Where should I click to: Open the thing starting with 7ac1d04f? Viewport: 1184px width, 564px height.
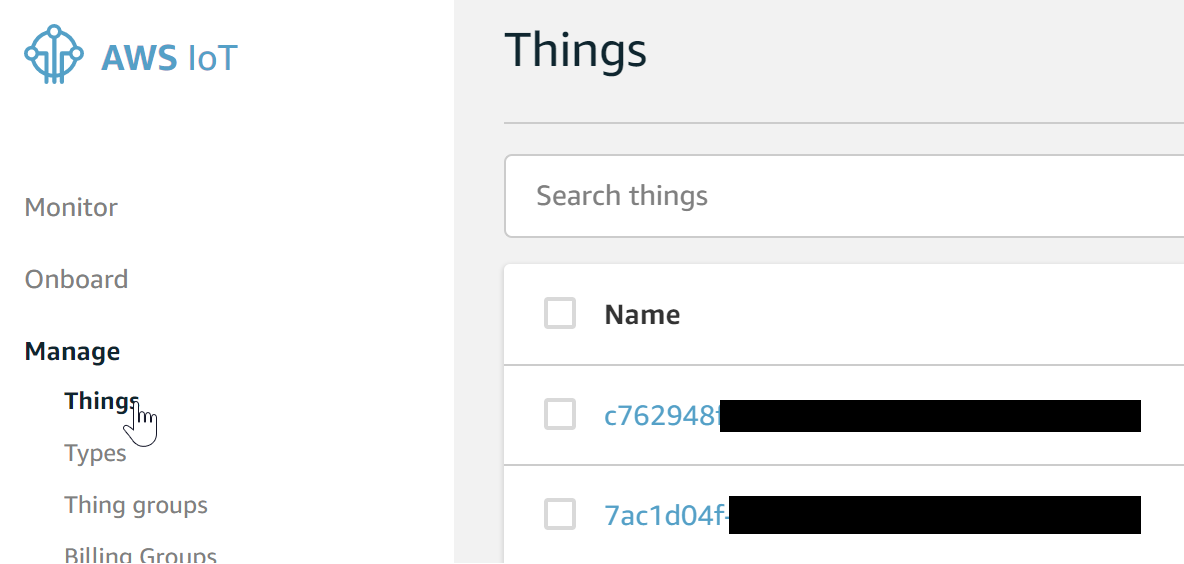665,516
